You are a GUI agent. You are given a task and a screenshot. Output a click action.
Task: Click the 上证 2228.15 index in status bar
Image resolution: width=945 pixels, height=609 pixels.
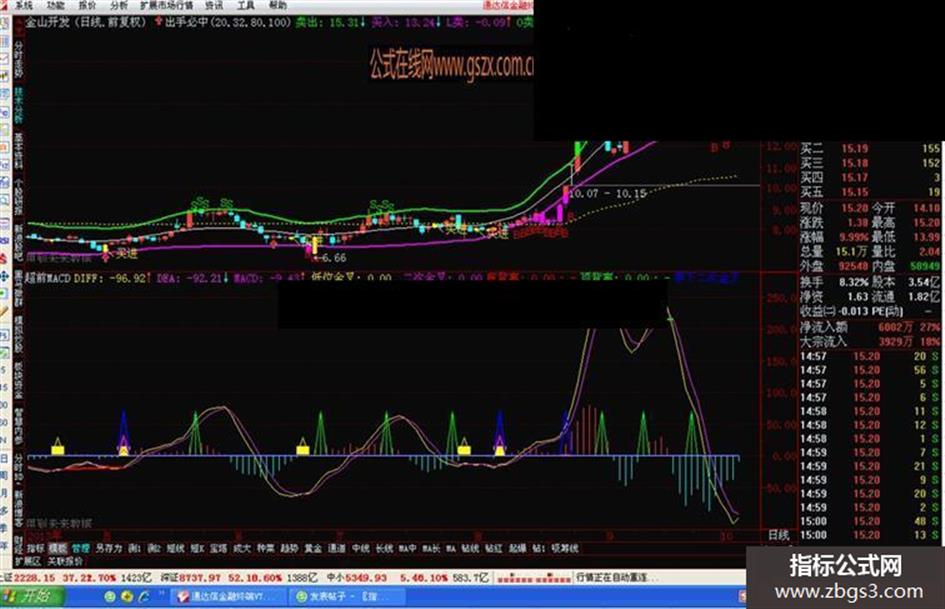tap(27, 578)
